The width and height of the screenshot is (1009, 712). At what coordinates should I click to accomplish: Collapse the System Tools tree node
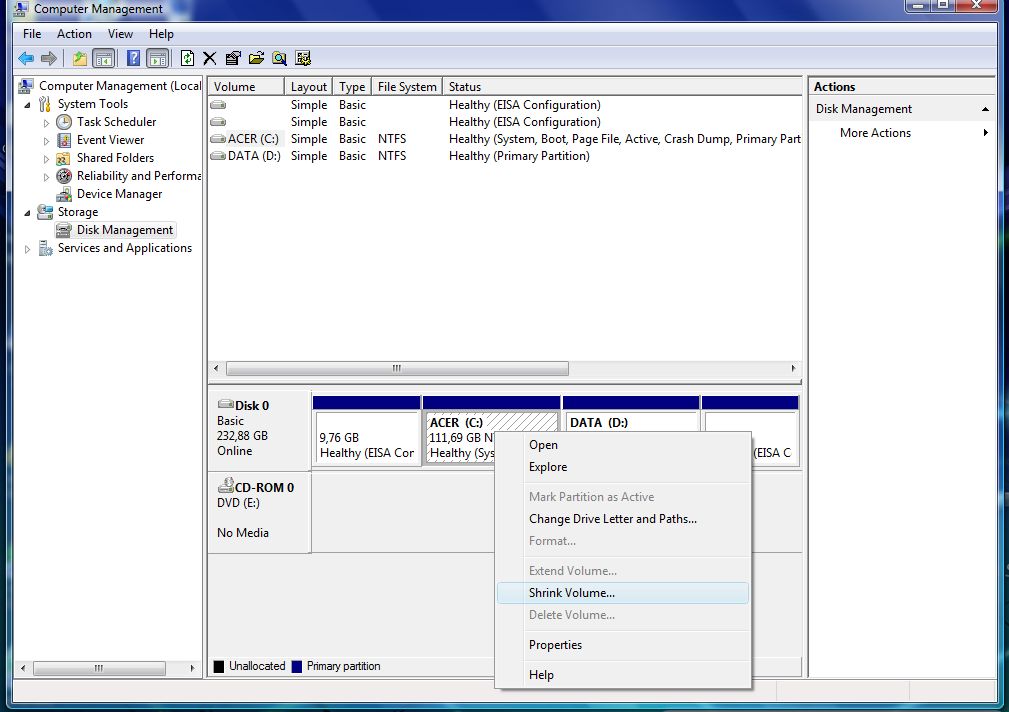coord(27,104)
